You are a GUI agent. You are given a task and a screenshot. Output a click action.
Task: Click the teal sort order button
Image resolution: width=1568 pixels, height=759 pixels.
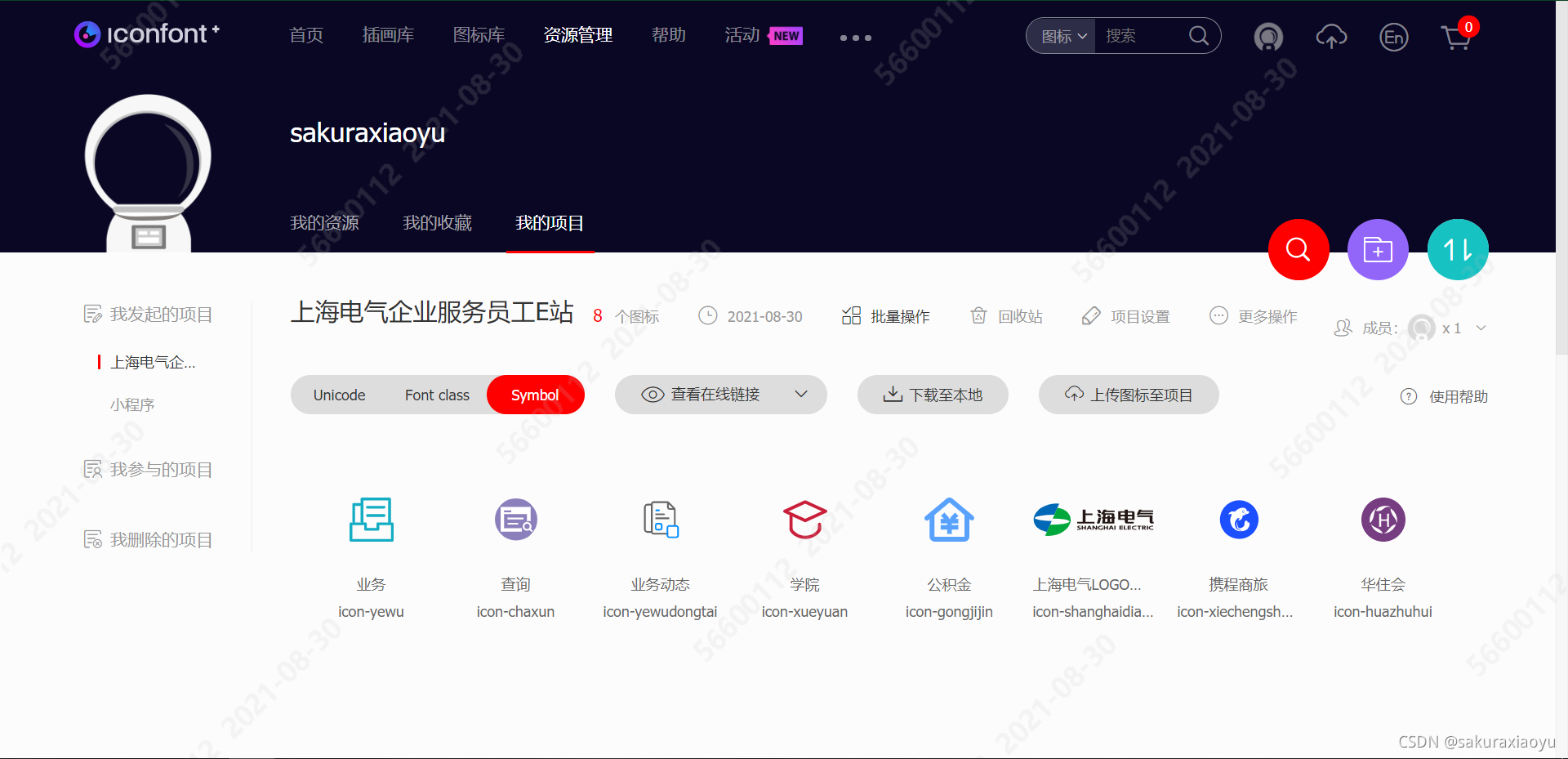(x=1458, y=249)
